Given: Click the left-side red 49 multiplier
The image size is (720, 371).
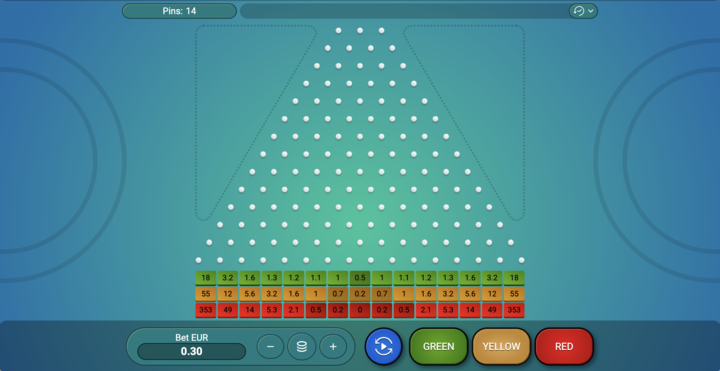Looking at the screenshot, I should click(228, 310).
